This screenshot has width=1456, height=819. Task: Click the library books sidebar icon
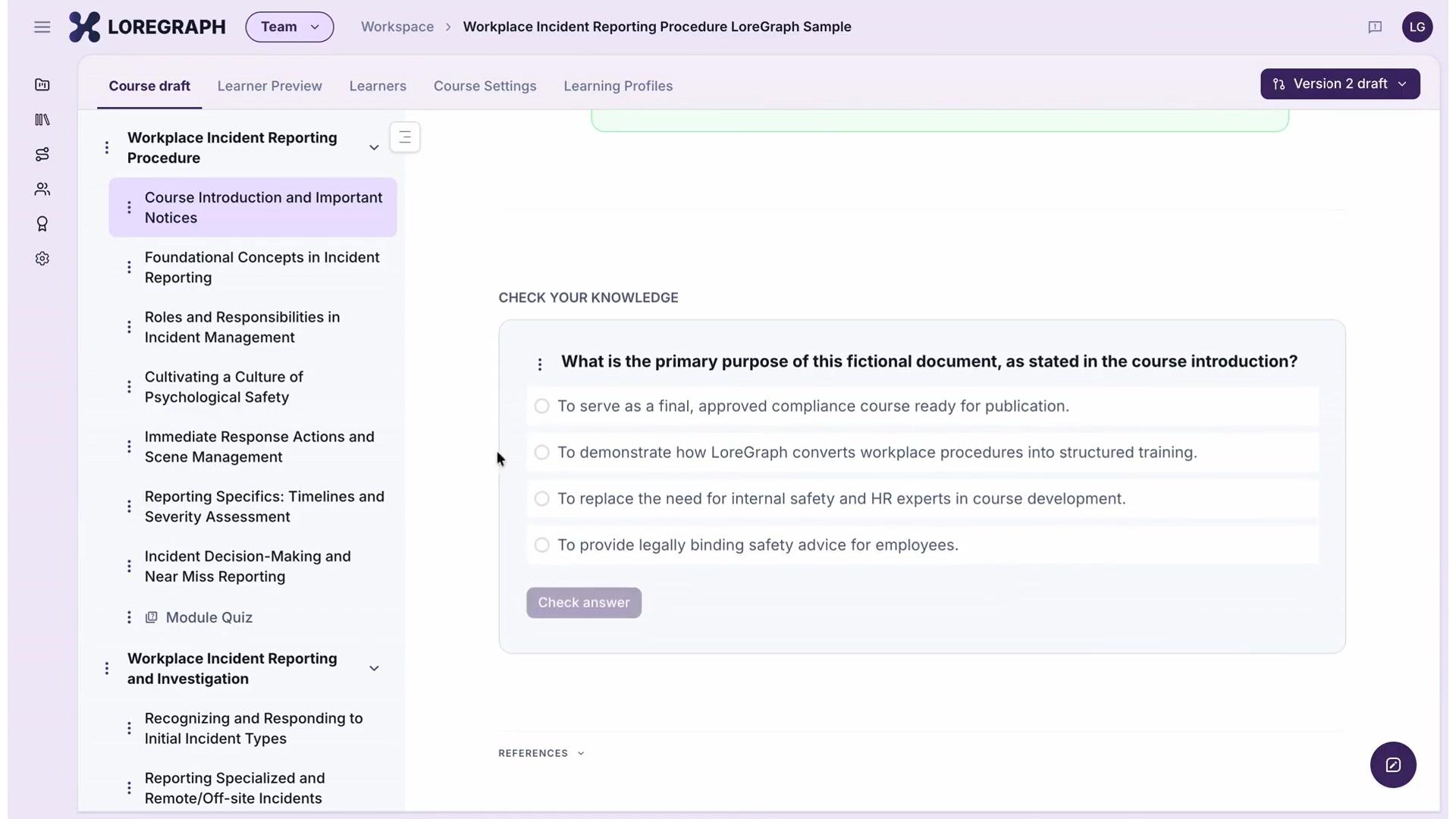(x=42, y=120)
